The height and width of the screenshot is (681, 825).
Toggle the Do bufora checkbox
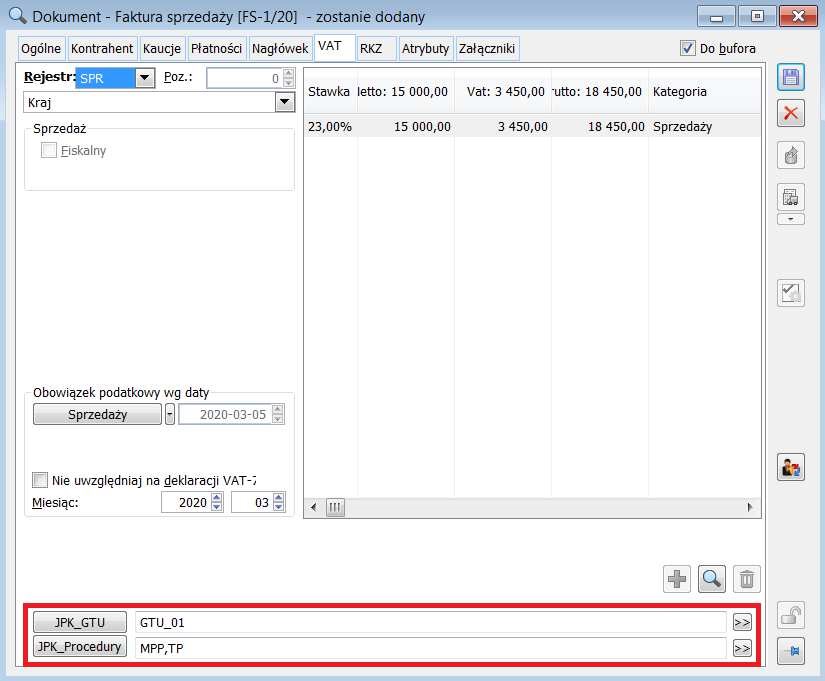coord(687,48)
